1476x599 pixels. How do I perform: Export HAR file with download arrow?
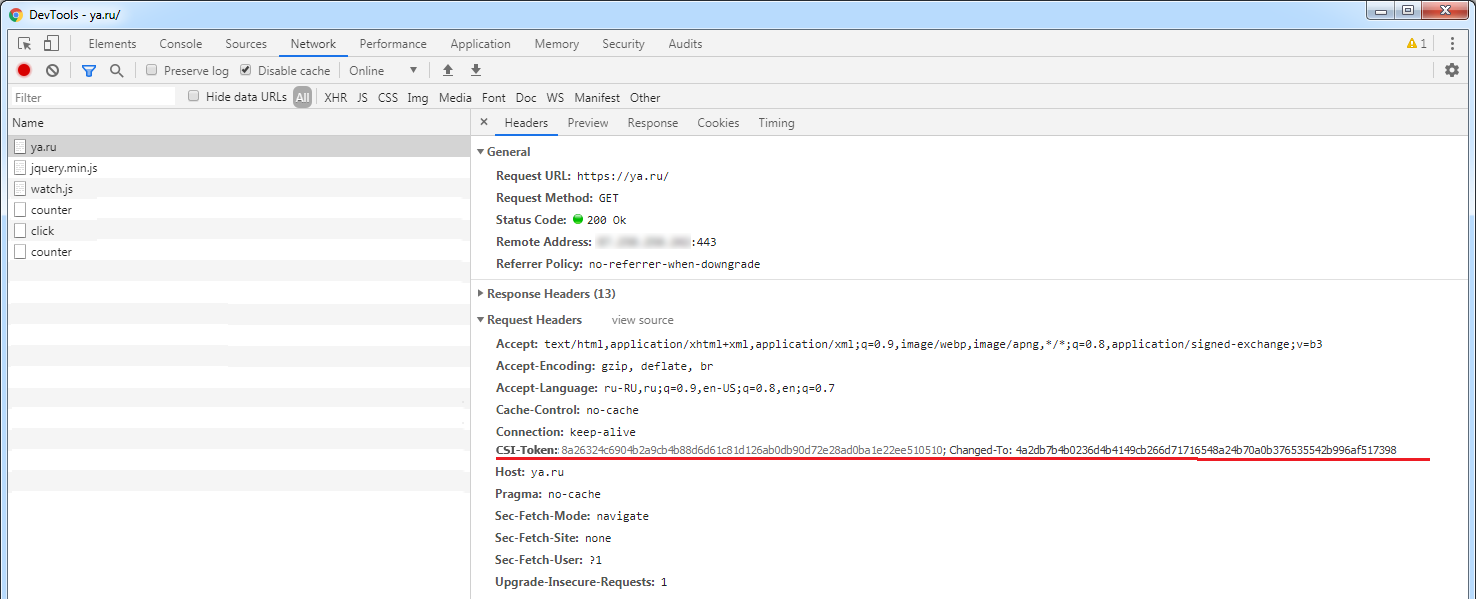pos(476,70)
